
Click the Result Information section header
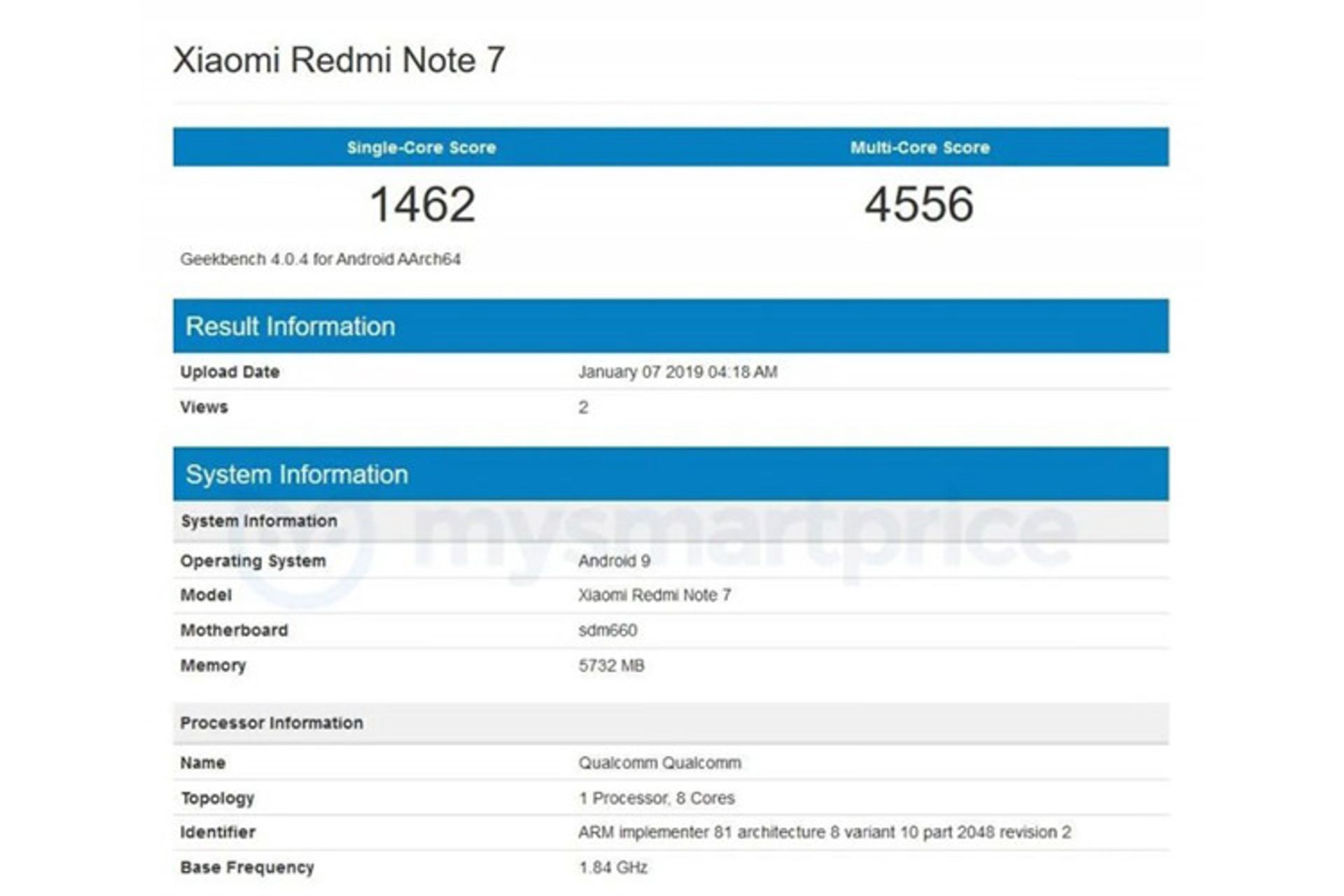click(290, 326)
